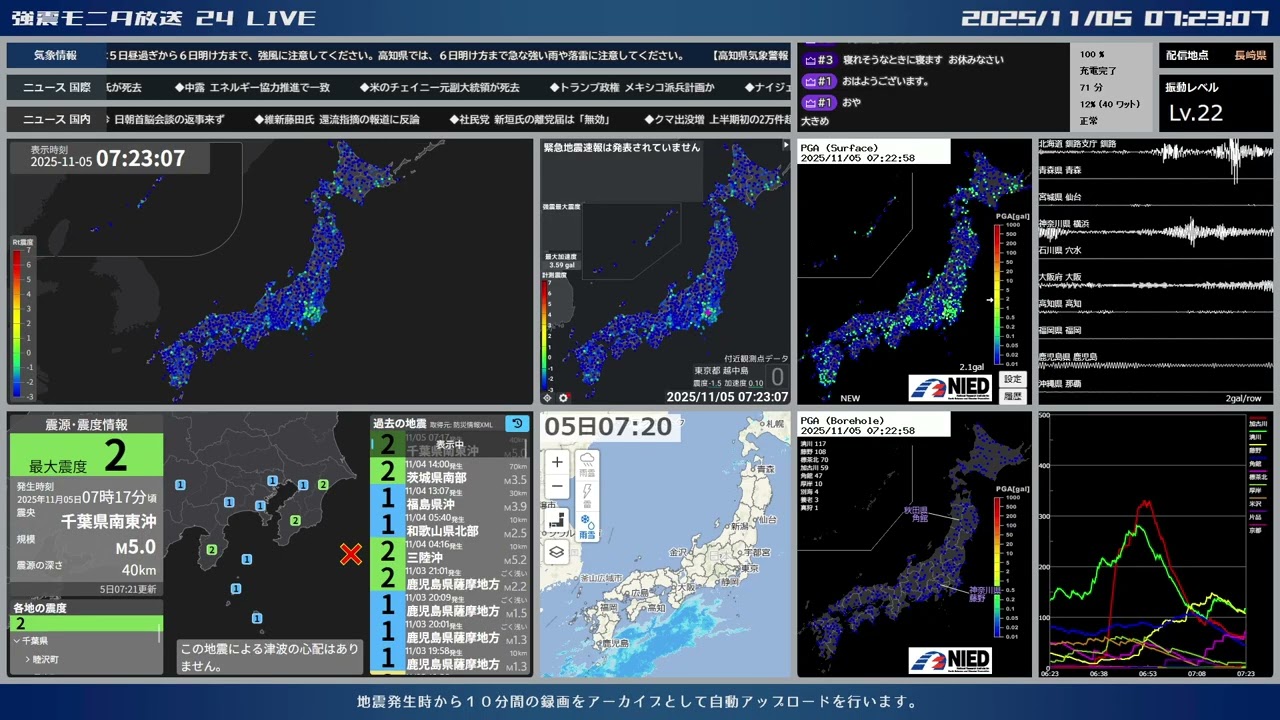The image size is (1280, 720).
Task: Select the 鹿児島県薩摩地方 M2.2 earthquake entry
Action: (x=449, y=578)
